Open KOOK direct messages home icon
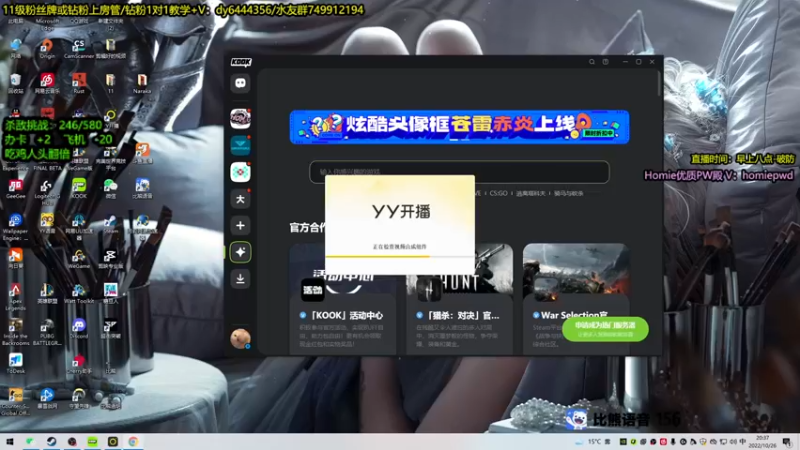The height and width of the screenshot is (450, 800). click(x=240, y=83)
